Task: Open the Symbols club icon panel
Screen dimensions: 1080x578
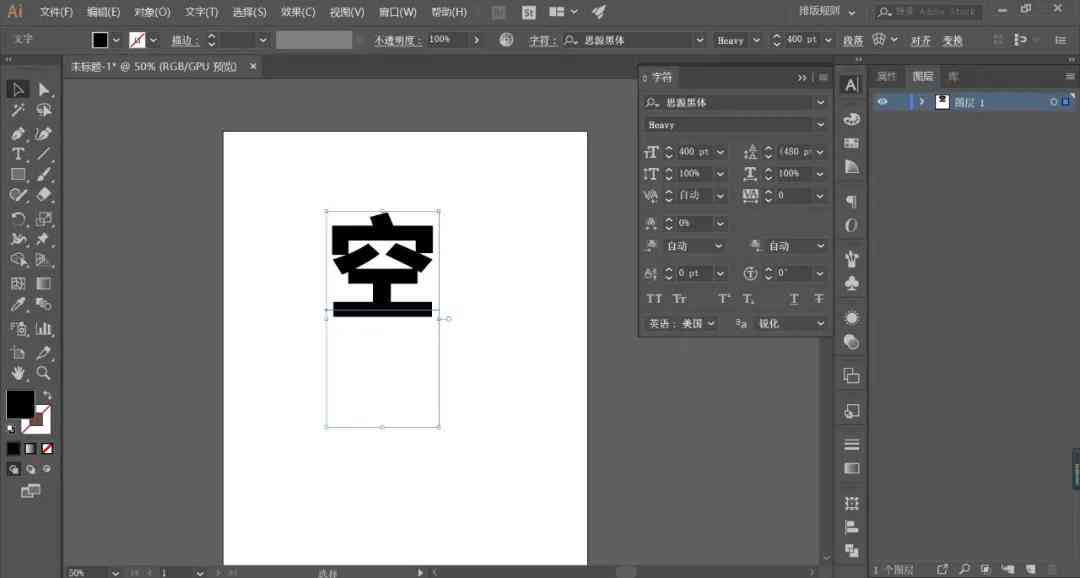Action: [851, 283]
